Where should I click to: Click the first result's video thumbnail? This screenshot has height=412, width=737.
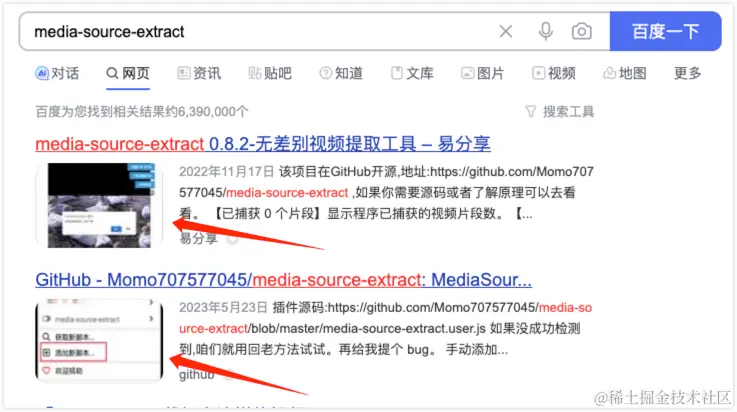point(99,205)
